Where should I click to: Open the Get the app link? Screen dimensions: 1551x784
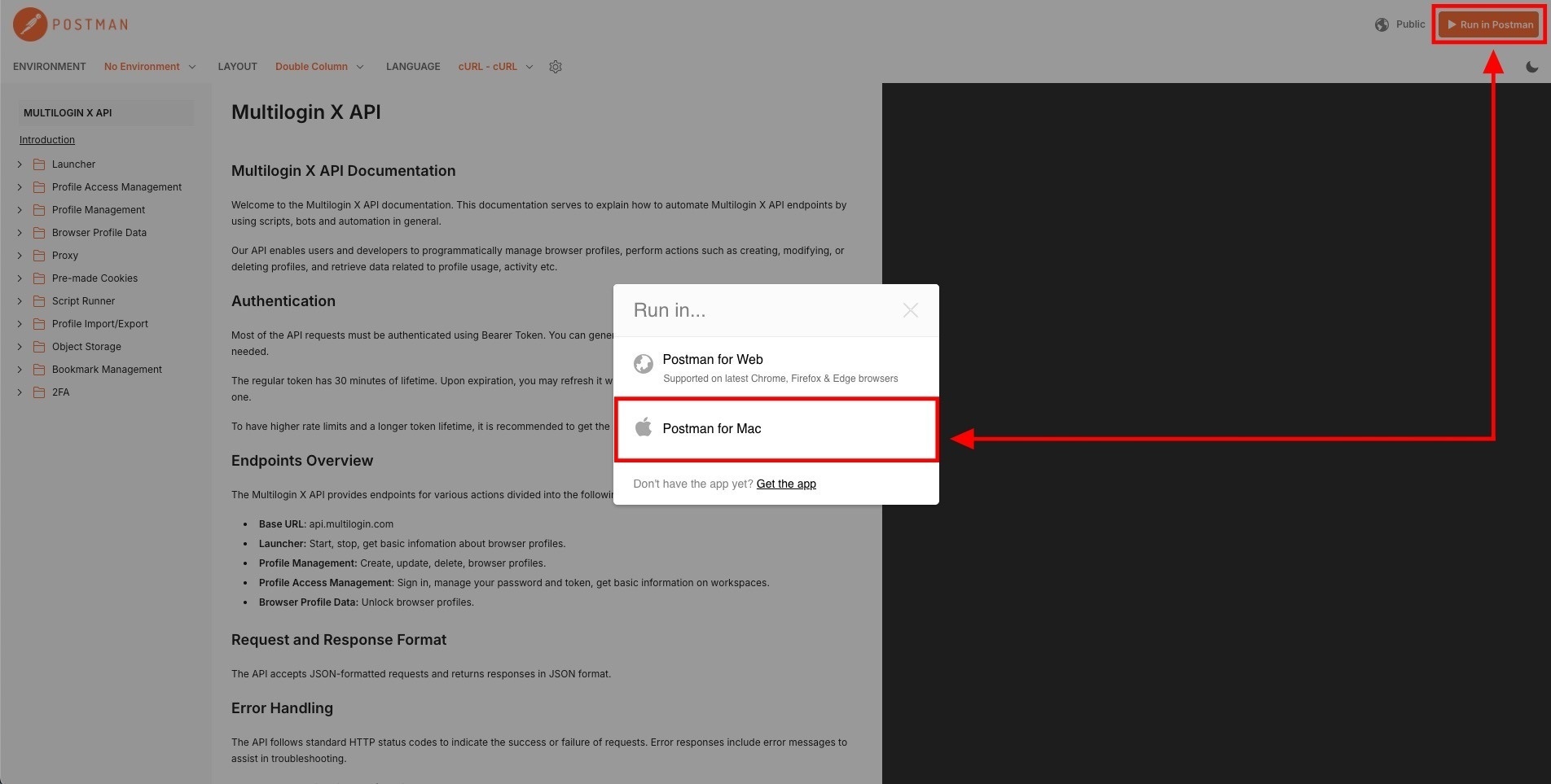point(786,484)
